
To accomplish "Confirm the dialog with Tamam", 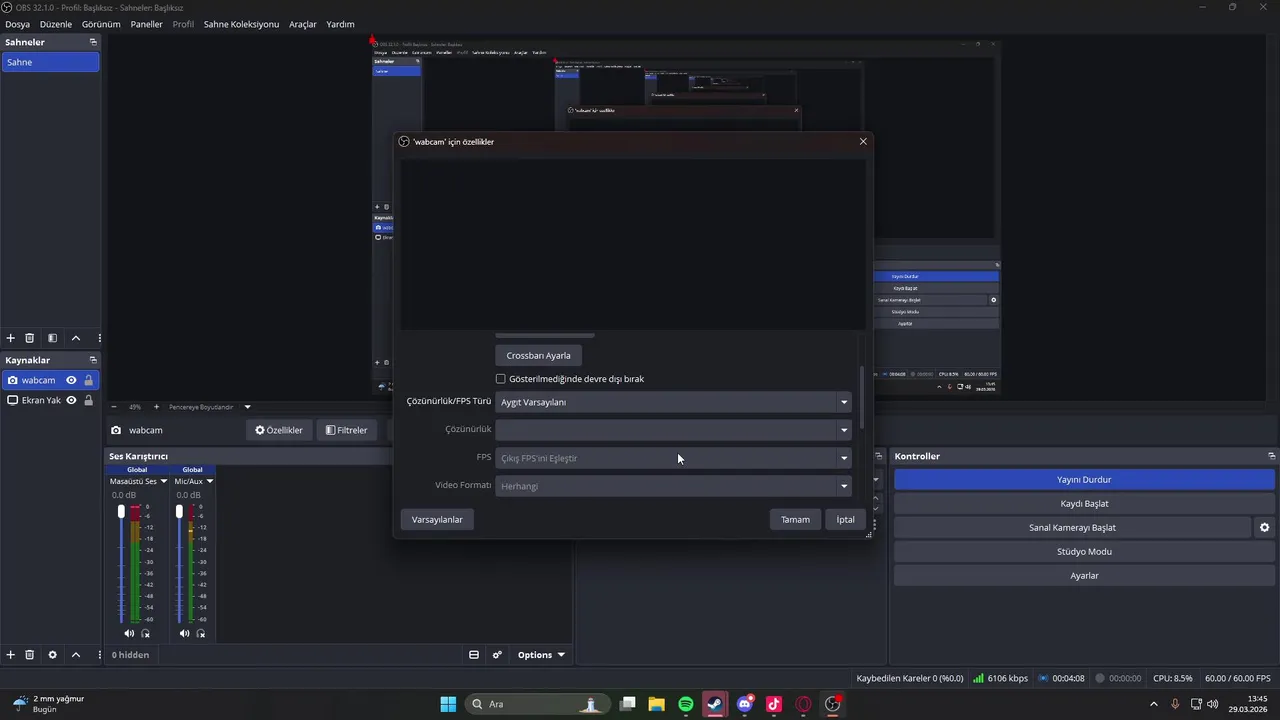I will pyautogui.click(x=795, y=519).
